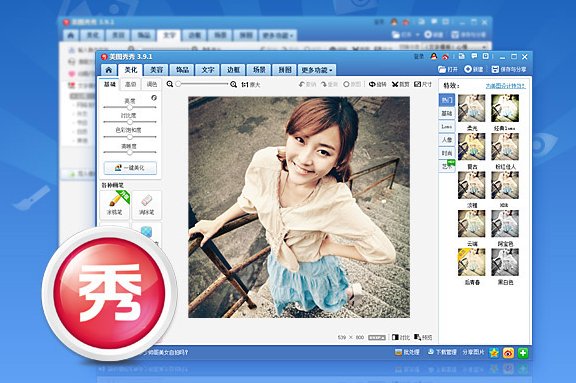
Task: Expand the 更多功能 dropdown menu
Action: point(317,70)
